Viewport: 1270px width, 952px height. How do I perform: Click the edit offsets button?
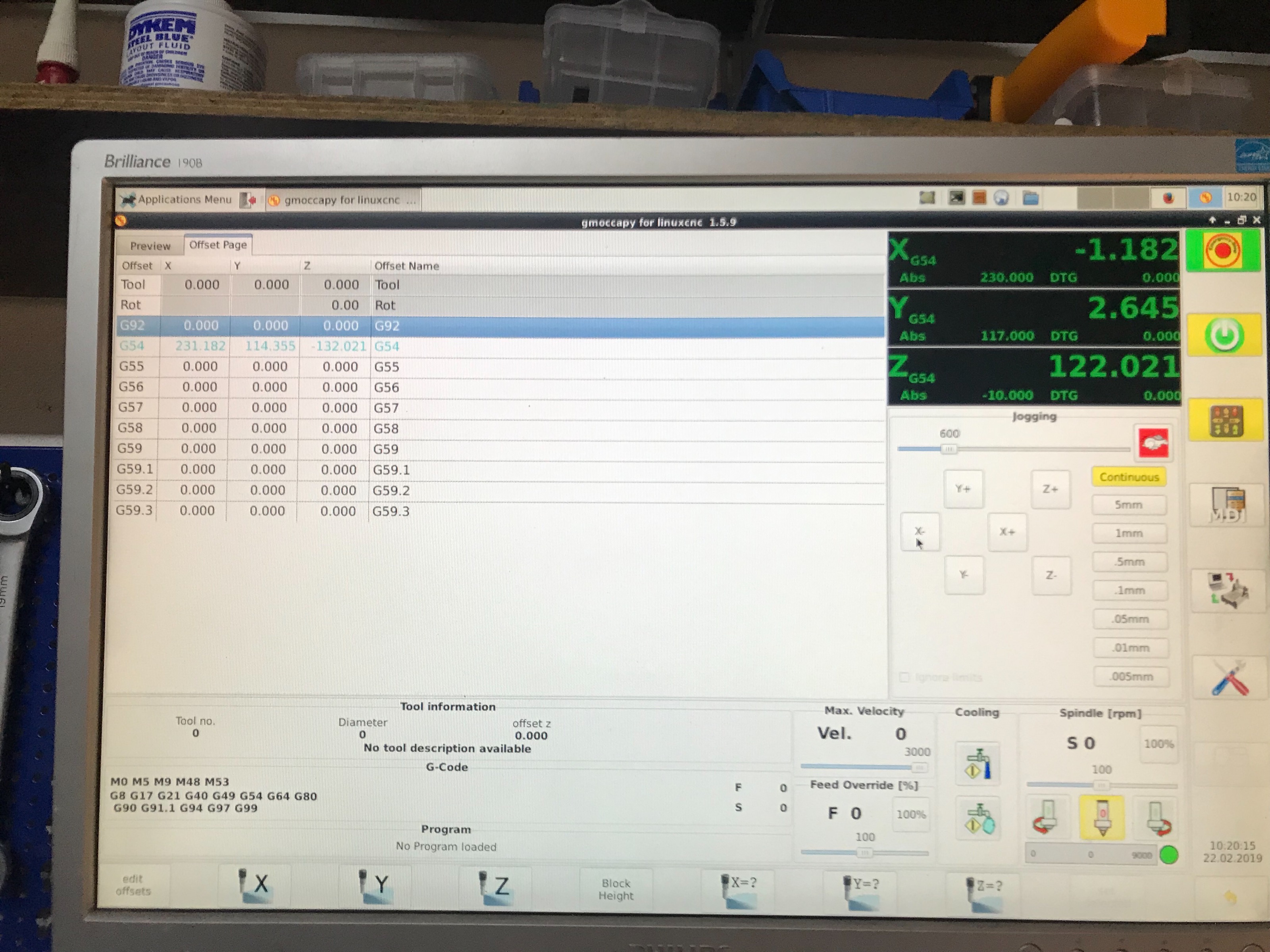pos(133,884)
